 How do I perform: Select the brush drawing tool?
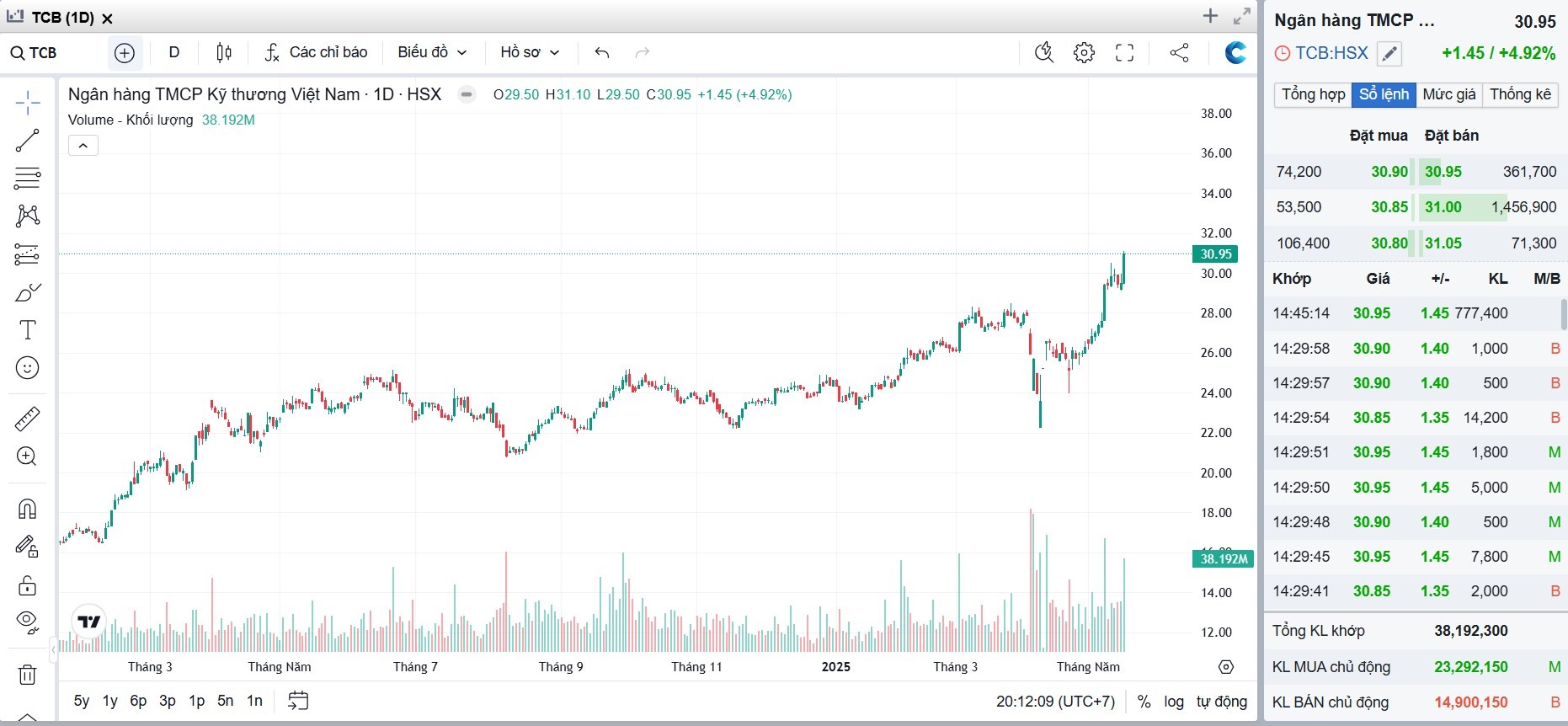tap(27, 292)
